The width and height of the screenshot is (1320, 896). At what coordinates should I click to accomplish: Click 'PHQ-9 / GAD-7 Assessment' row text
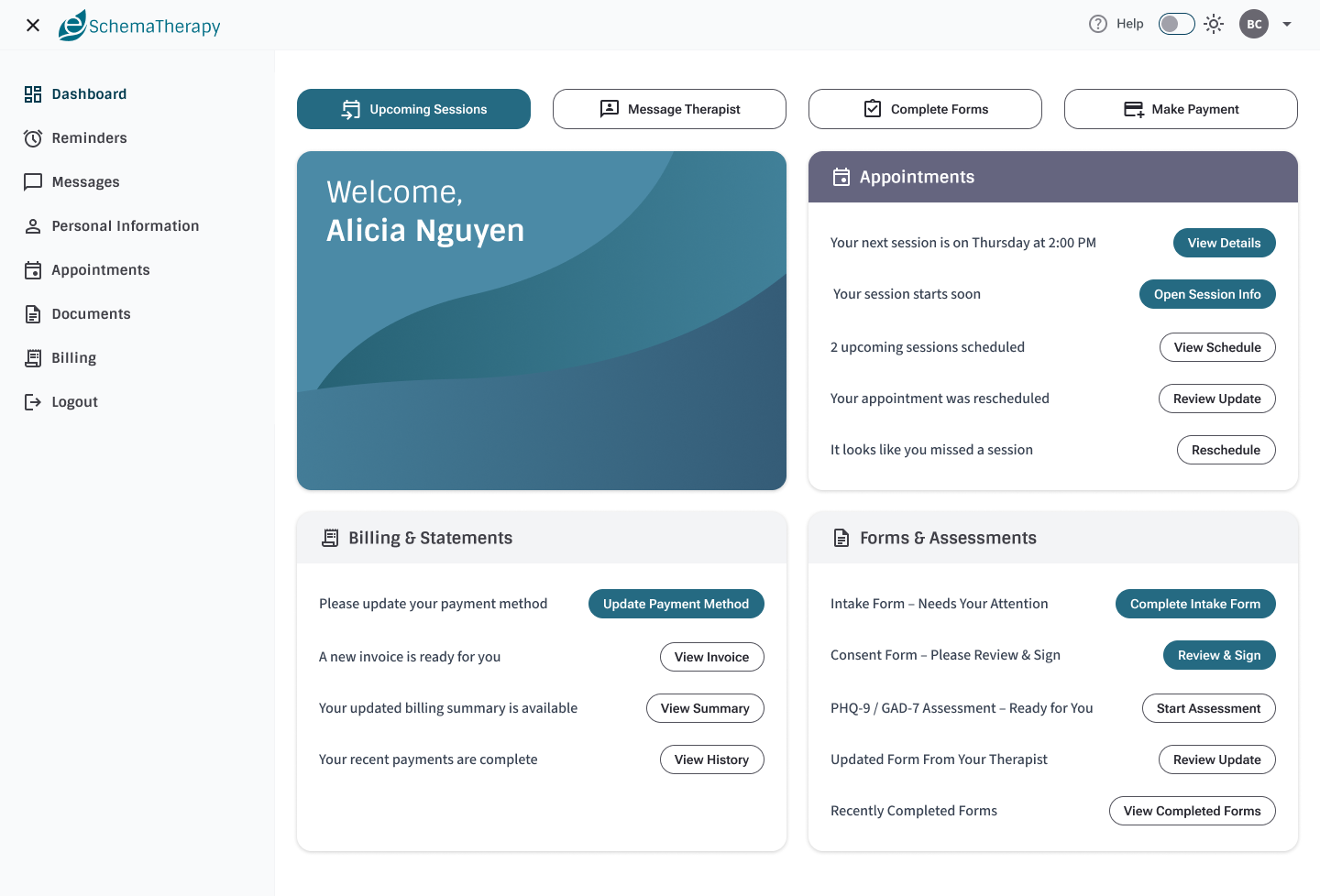pyautogui.click(x=962, y=708)
